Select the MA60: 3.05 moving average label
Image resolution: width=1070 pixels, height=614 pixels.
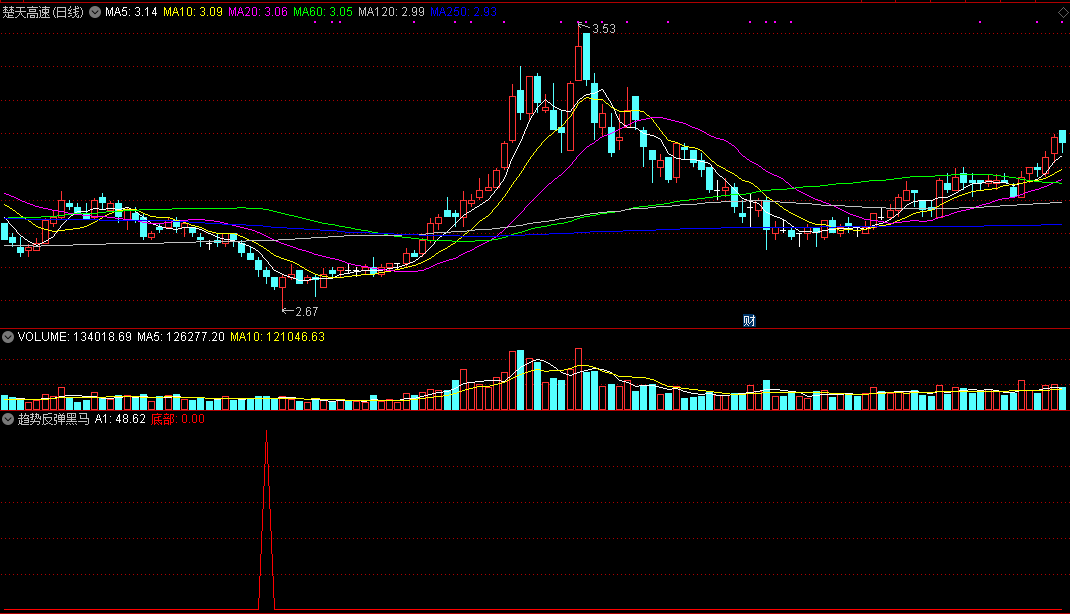tap(323, 12)
